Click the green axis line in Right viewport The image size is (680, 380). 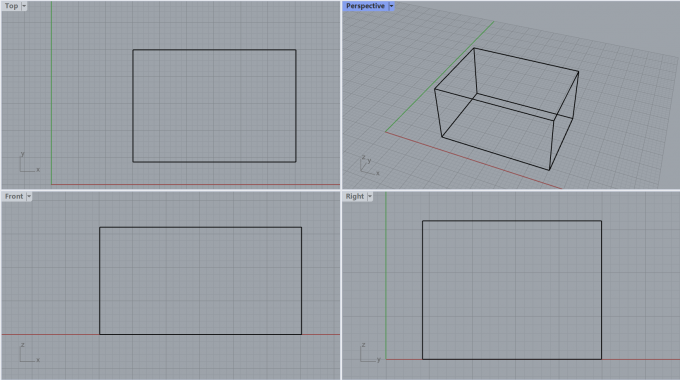click(x=386, y=275)
